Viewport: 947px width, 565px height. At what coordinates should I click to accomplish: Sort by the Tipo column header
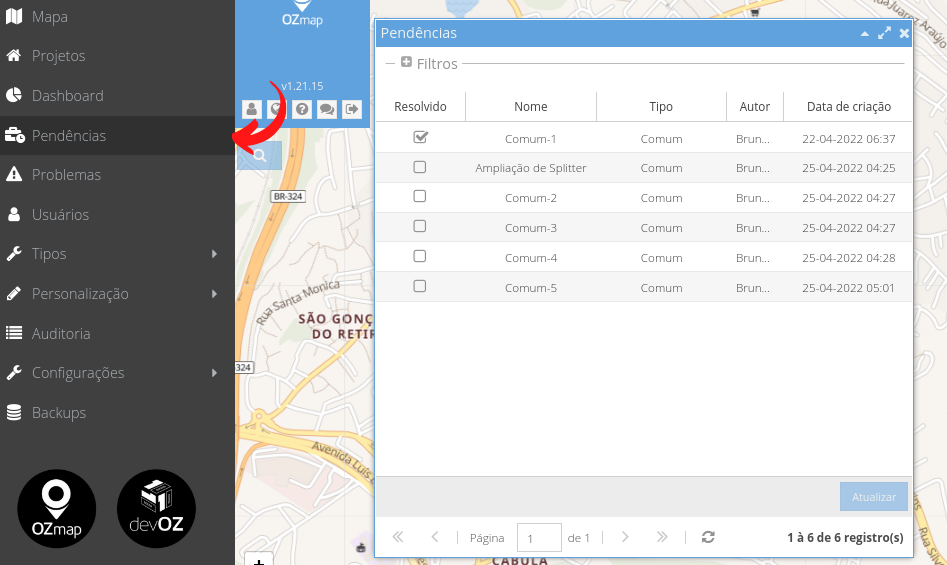coord(661,107)
